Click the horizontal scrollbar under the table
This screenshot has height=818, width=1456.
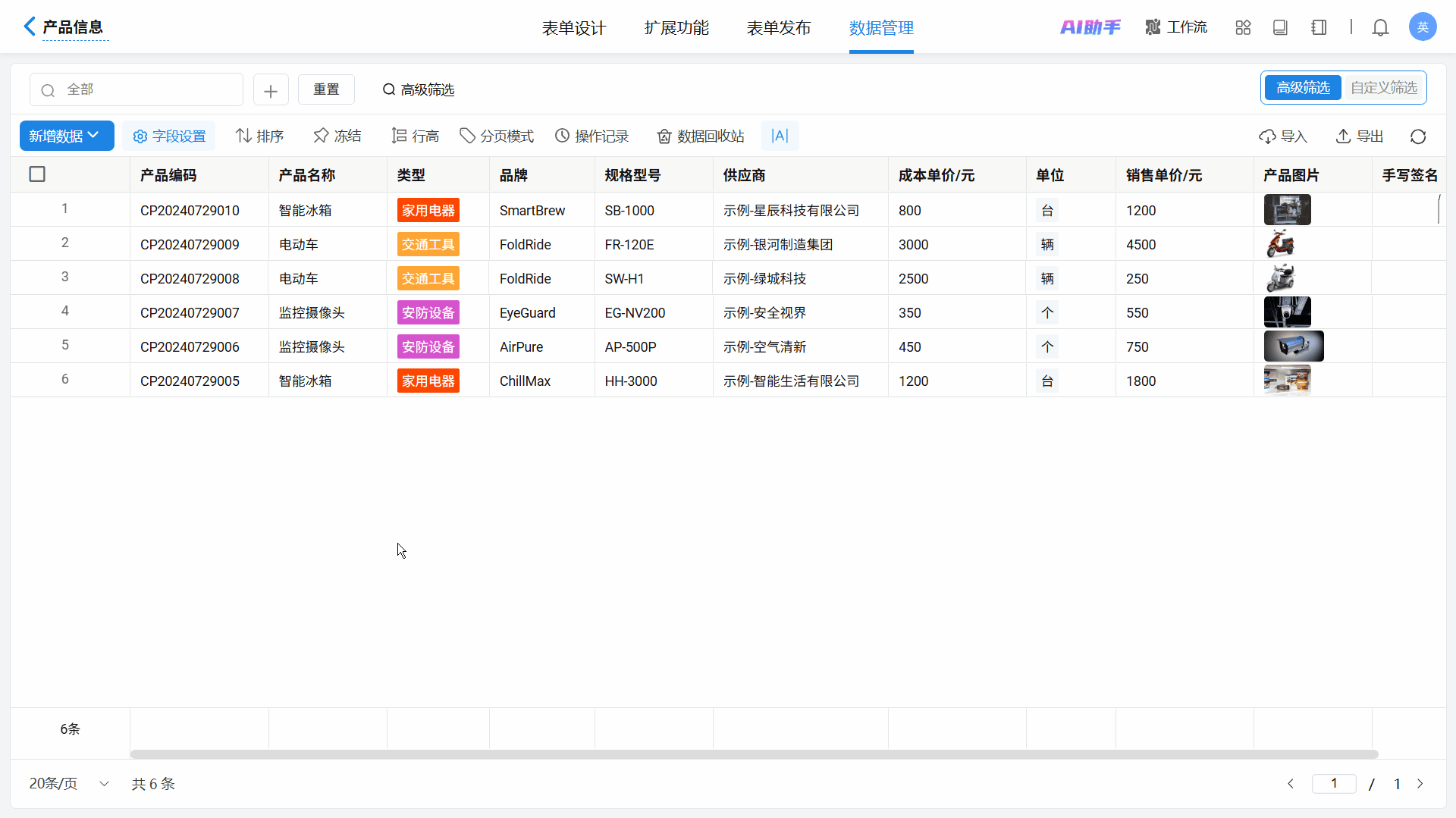pyautogui.click(x=754, y=754)
